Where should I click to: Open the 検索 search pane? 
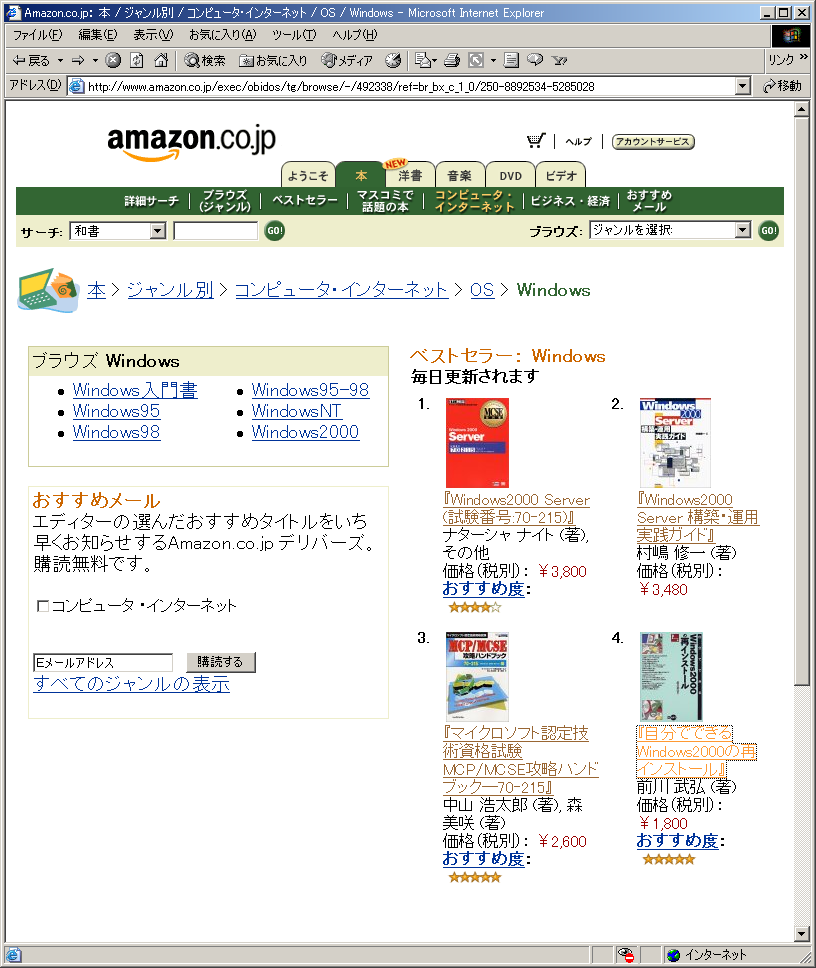tap(205, 60)
